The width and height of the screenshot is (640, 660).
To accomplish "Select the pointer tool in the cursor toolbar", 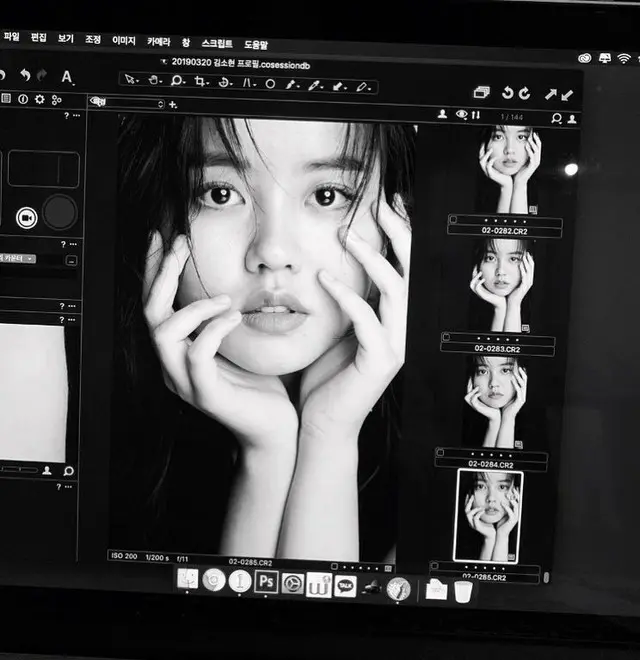I will point(131,79).
